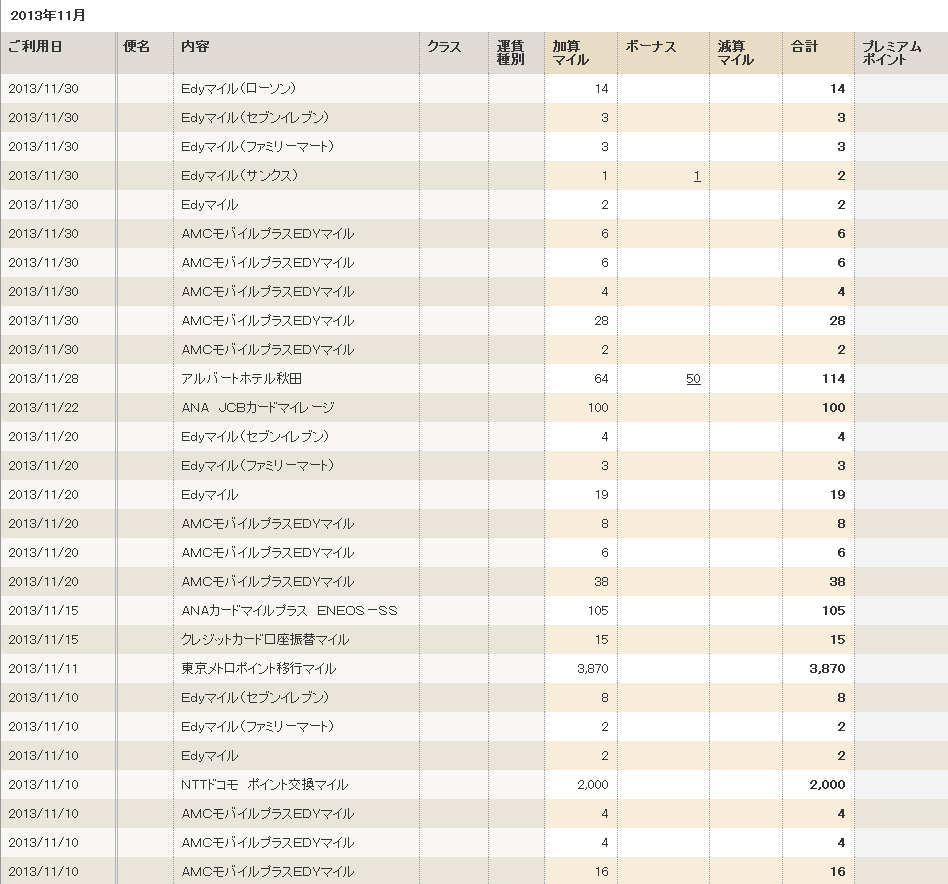Click the ボーナス column header

coord(651,47)
